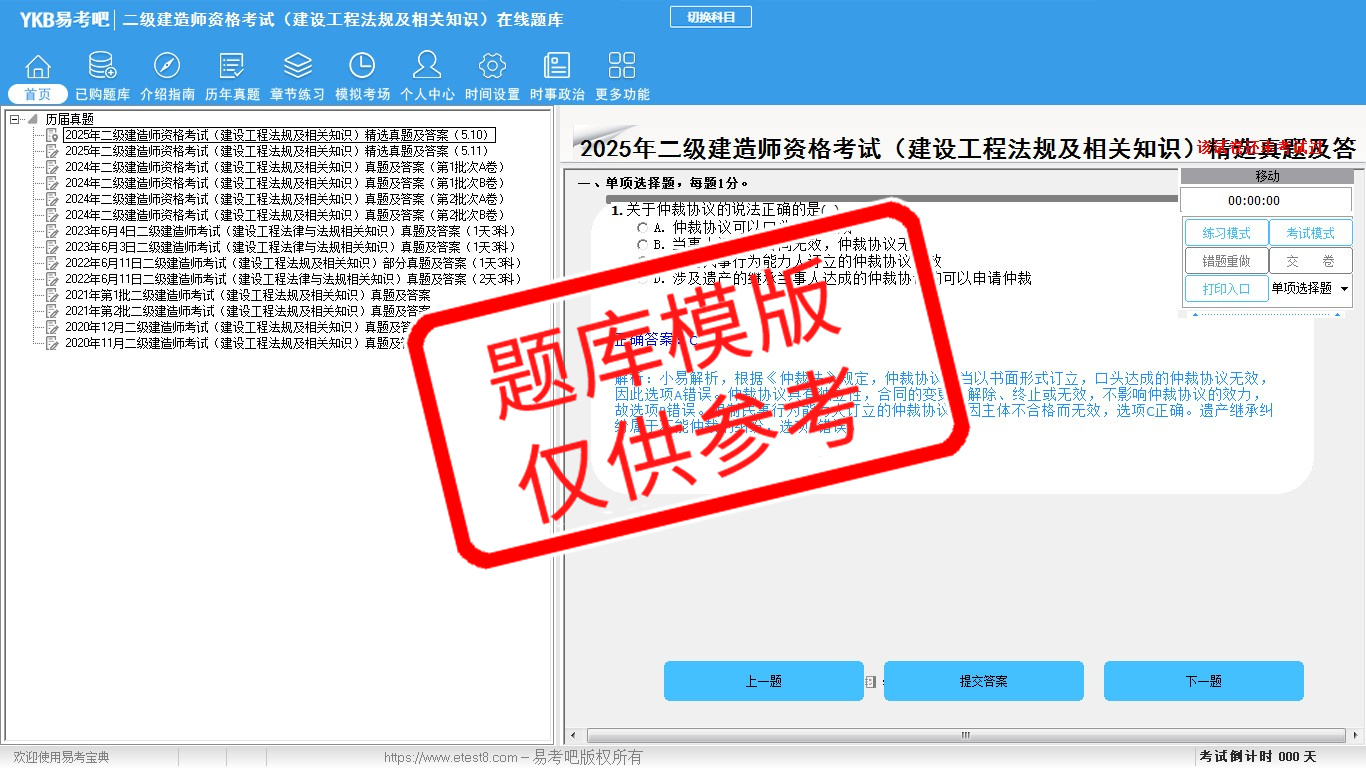
Task: Open 个人中心 user profile icon
Action: click(x=427, y=67)
